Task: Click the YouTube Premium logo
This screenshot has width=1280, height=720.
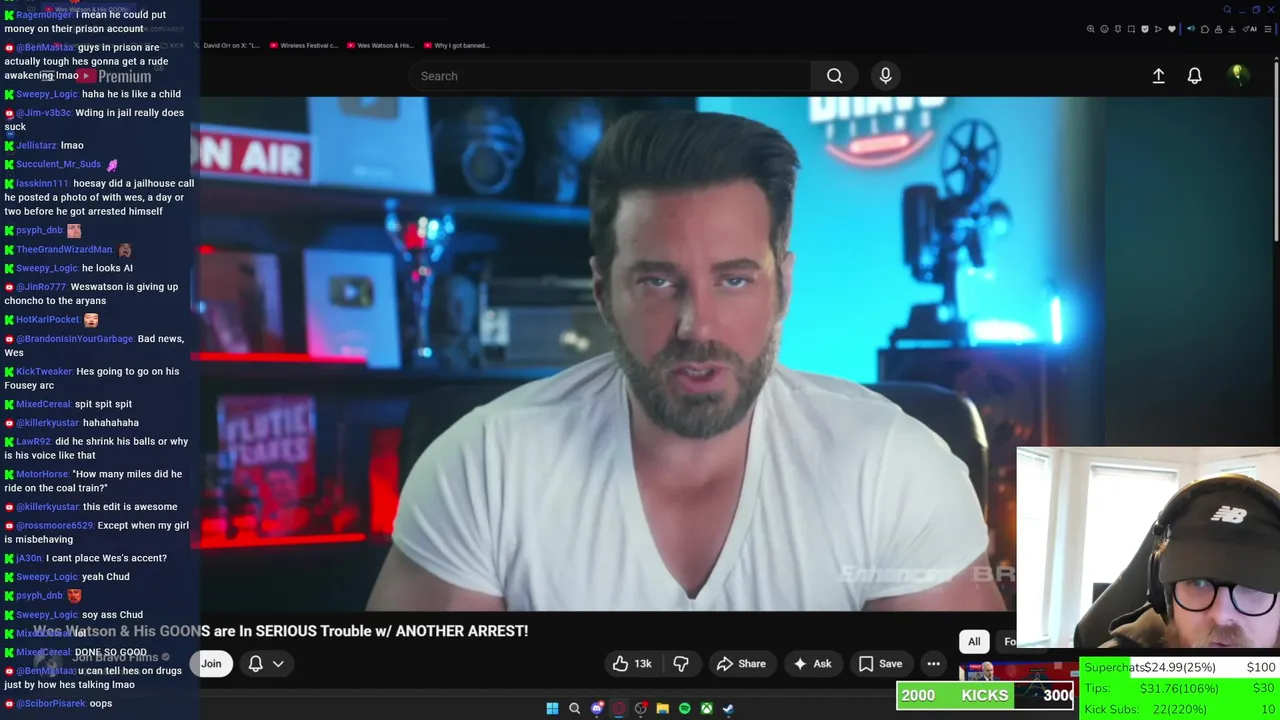Action: (x=114, y=76)
